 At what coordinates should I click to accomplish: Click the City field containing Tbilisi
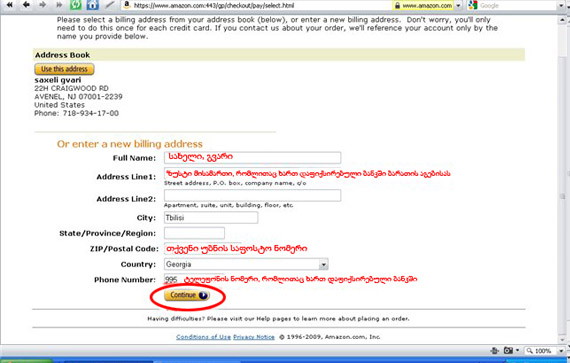pos(211,218)
